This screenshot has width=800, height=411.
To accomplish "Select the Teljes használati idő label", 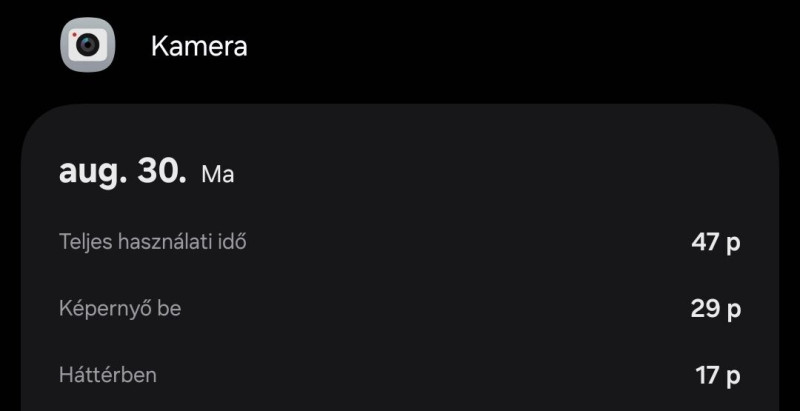I will (x=153, y=242).
